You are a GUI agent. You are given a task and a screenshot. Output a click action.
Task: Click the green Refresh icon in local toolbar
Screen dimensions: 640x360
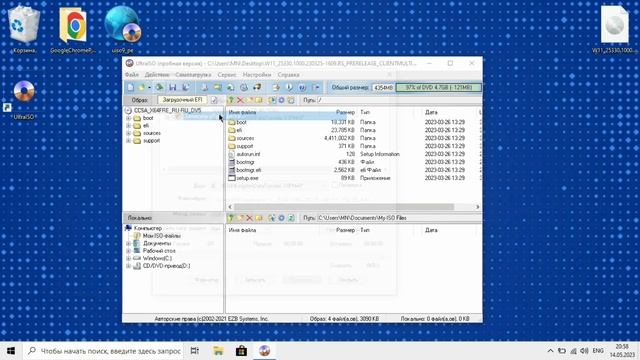click(291, 218)
